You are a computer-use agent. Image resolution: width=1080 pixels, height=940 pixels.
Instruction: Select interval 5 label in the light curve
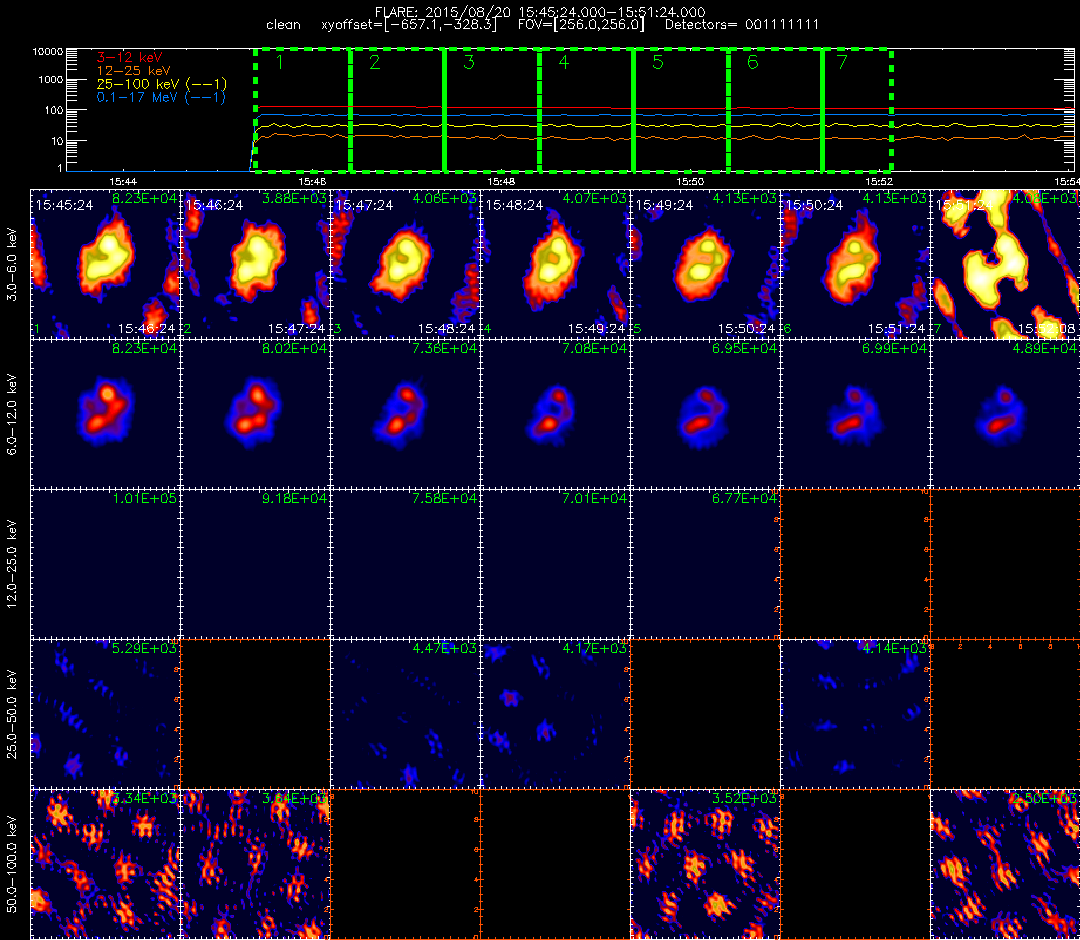pos(658,63)
